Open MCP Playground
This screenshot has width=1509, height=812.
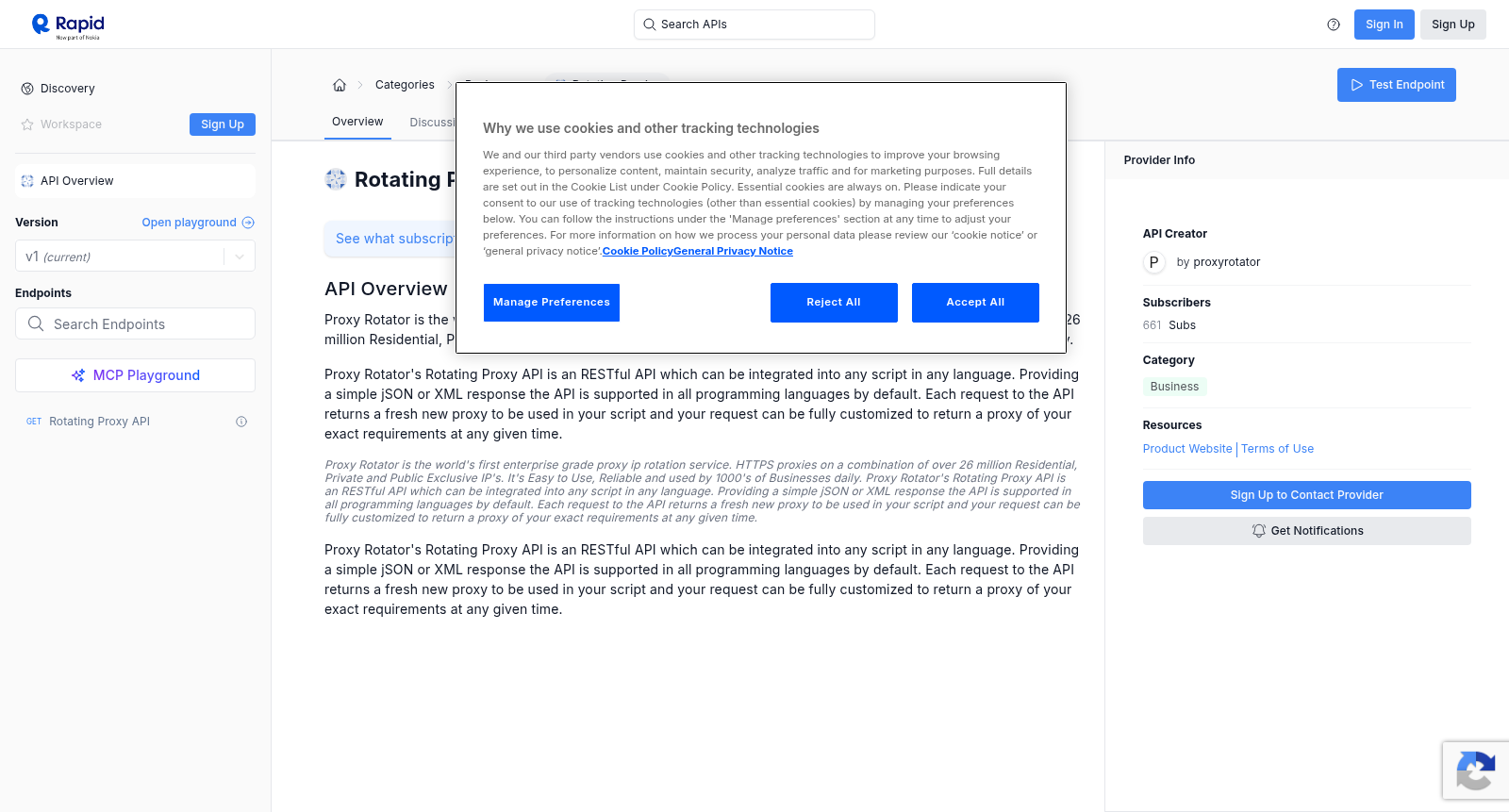pos(135,375)
